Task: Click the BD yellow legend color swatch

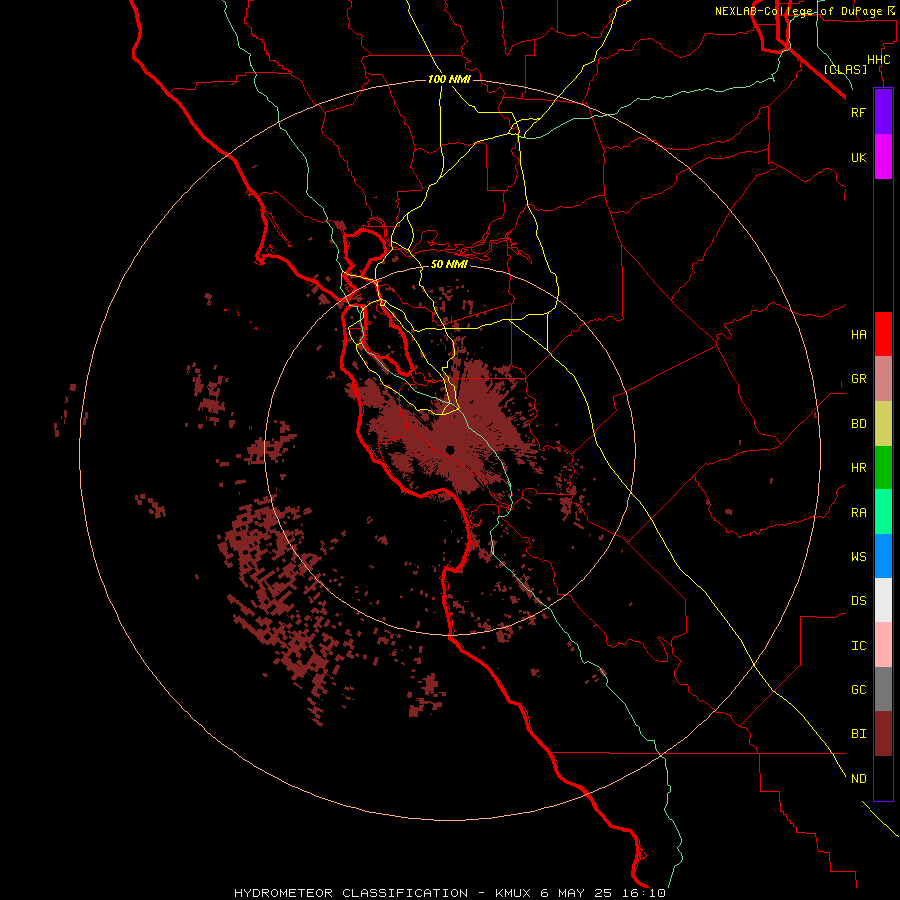Action: point(883,424)
